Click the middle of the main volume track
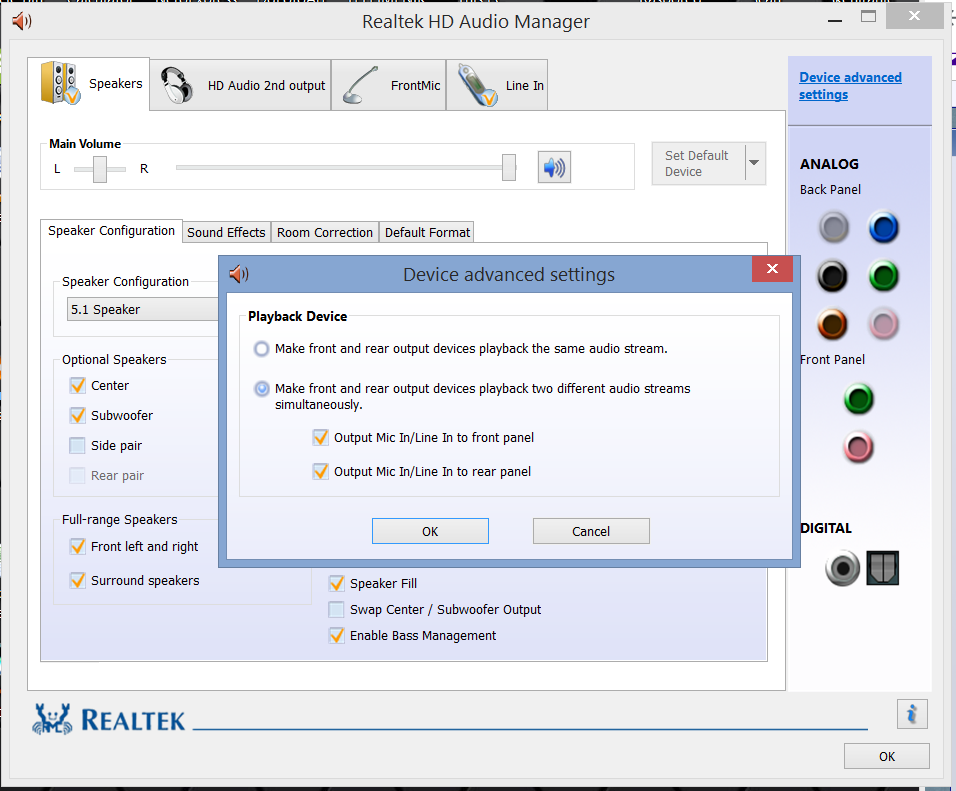 [x=346, y=167]
